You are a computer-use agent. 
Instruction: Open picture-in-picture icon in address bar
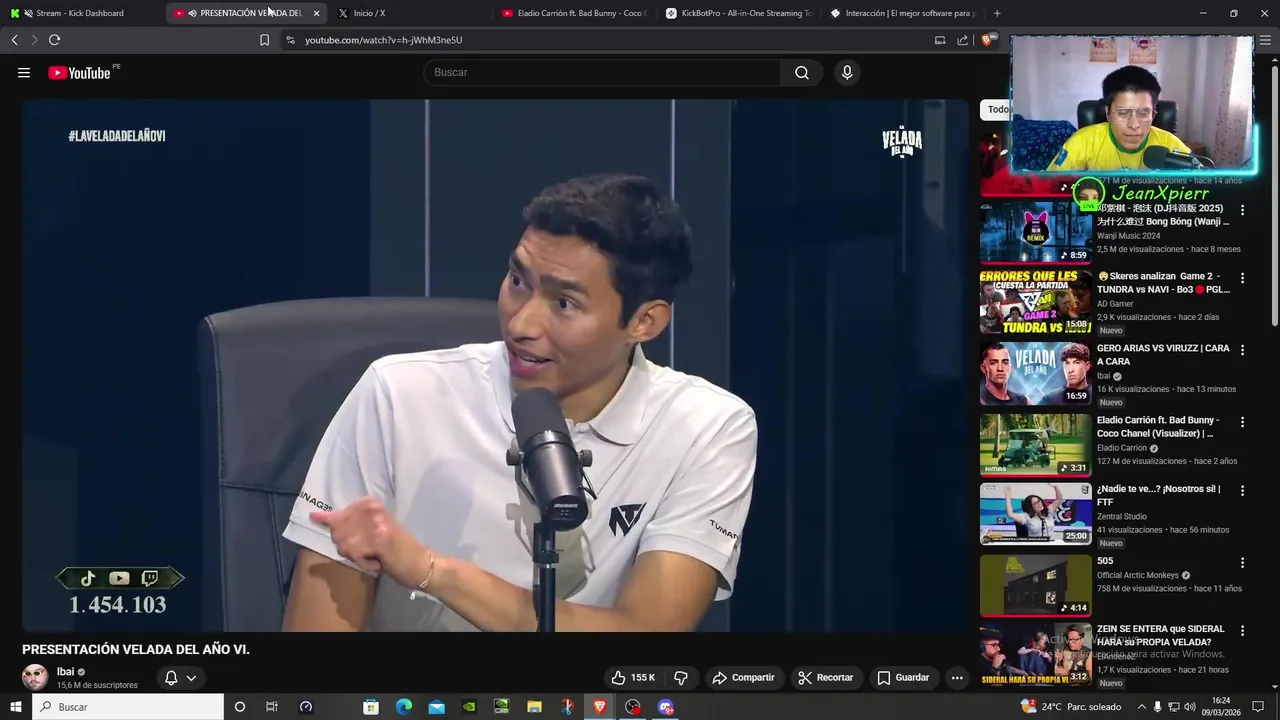[x=940, y=40]
